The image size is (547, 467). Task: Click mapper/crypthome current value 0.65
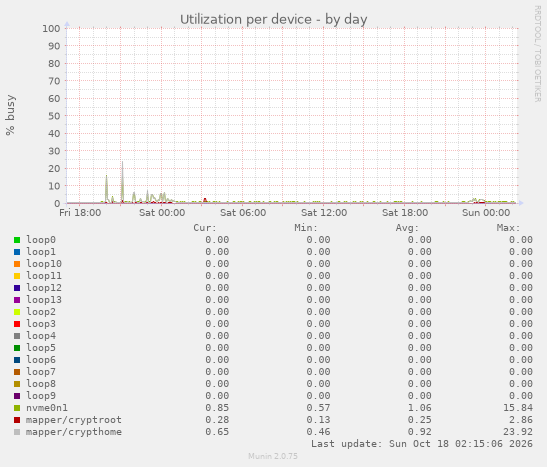click(x=217, y=432)
